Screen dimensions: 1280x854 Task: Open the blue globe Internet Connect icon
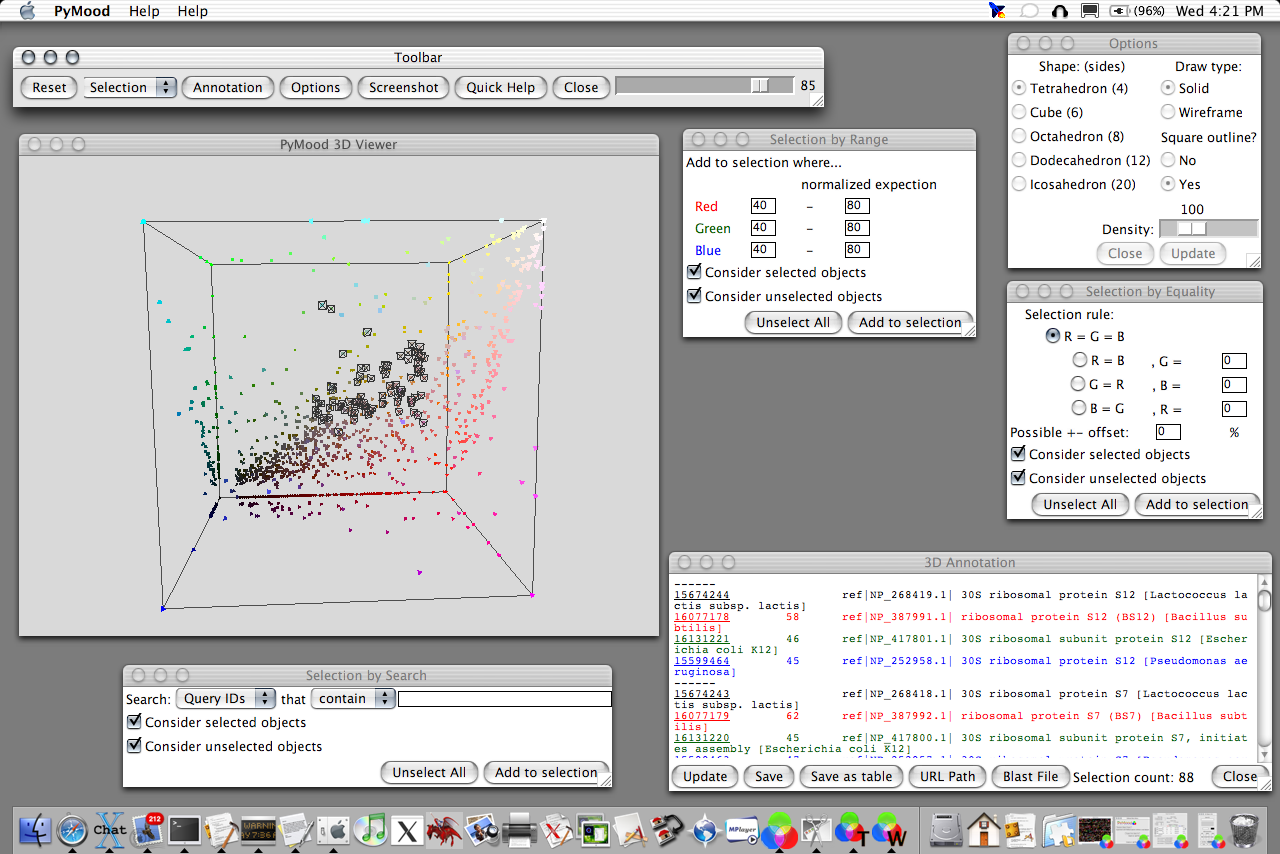click(705, 829)
